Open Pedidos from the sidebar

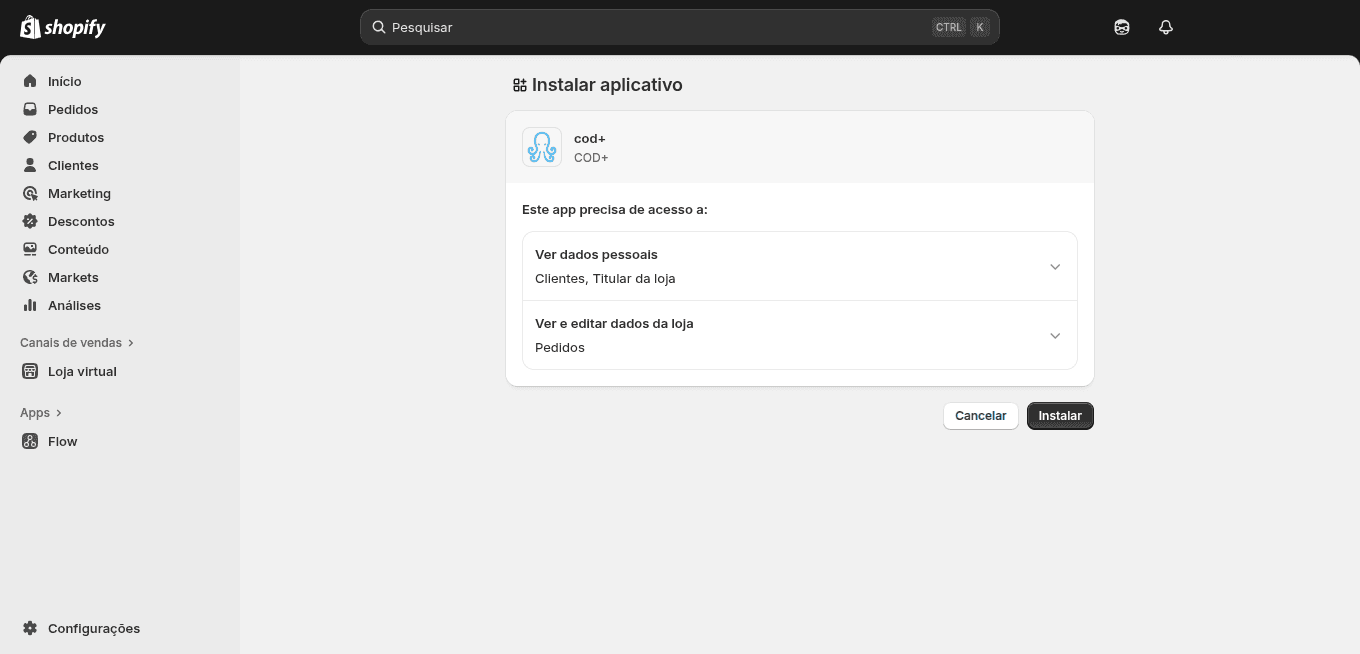point(31,109)
